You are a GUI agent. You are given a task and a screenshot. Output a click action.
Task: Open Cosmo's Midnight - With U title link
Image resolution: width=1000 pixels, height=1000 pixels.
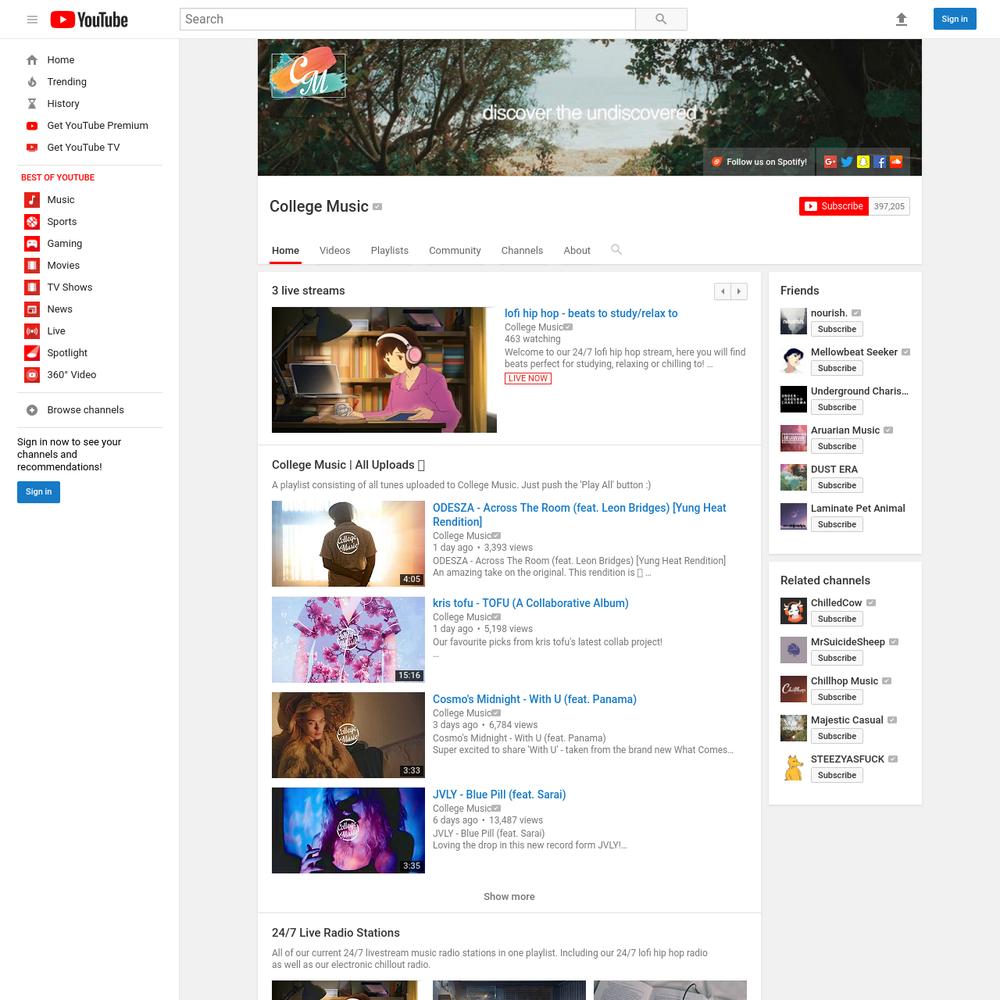click(534, 699)
